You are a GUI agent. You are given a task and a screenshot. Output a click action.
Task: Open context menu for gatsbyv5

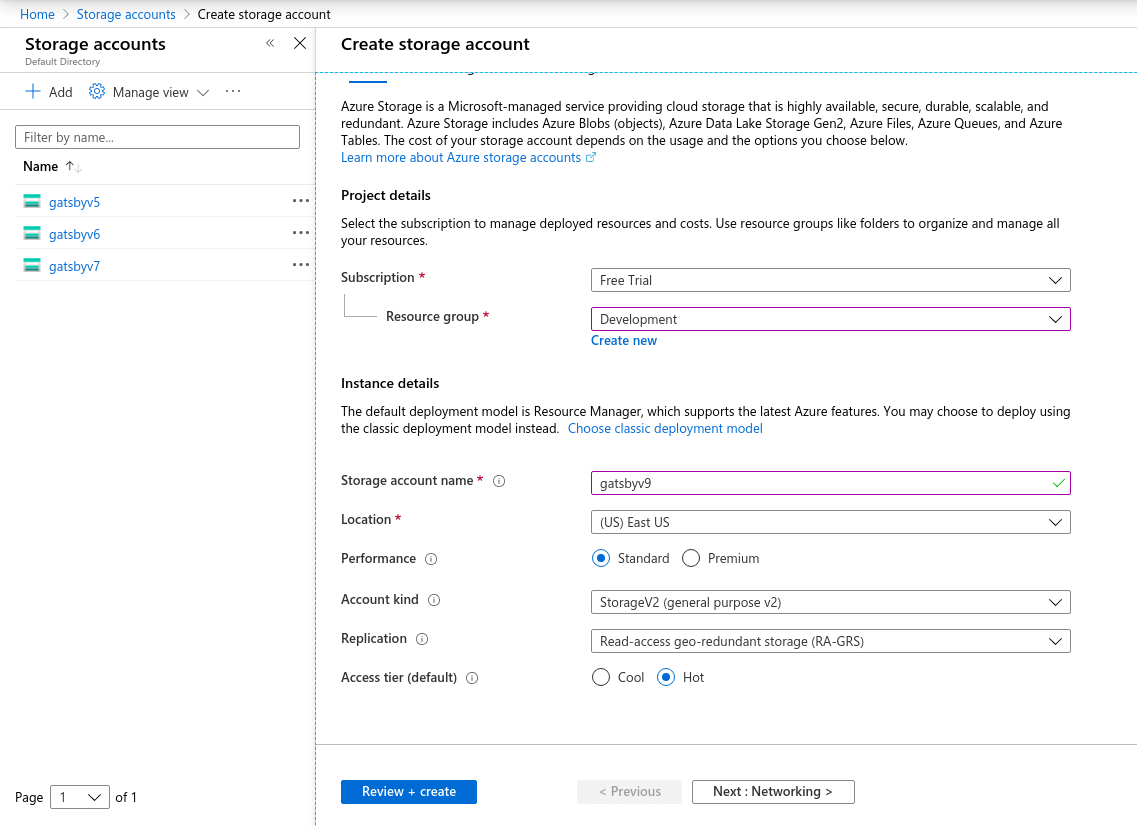pyautogui.click(x=301, y=201)
